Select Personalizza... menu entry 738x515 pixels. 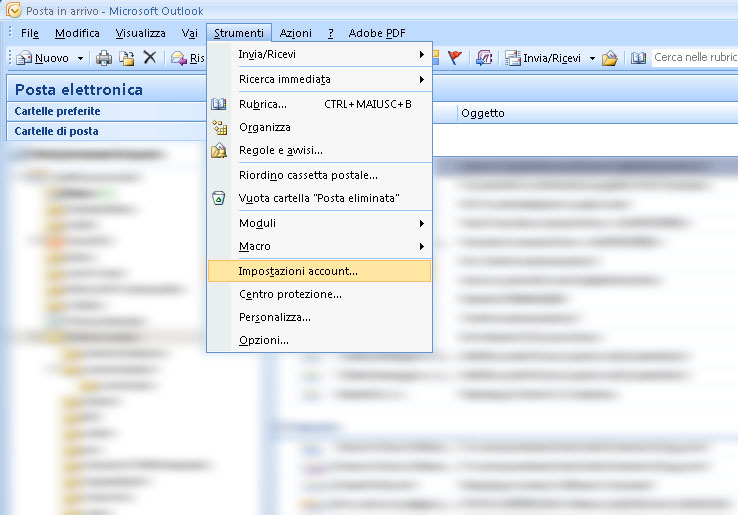coord(320,317)
